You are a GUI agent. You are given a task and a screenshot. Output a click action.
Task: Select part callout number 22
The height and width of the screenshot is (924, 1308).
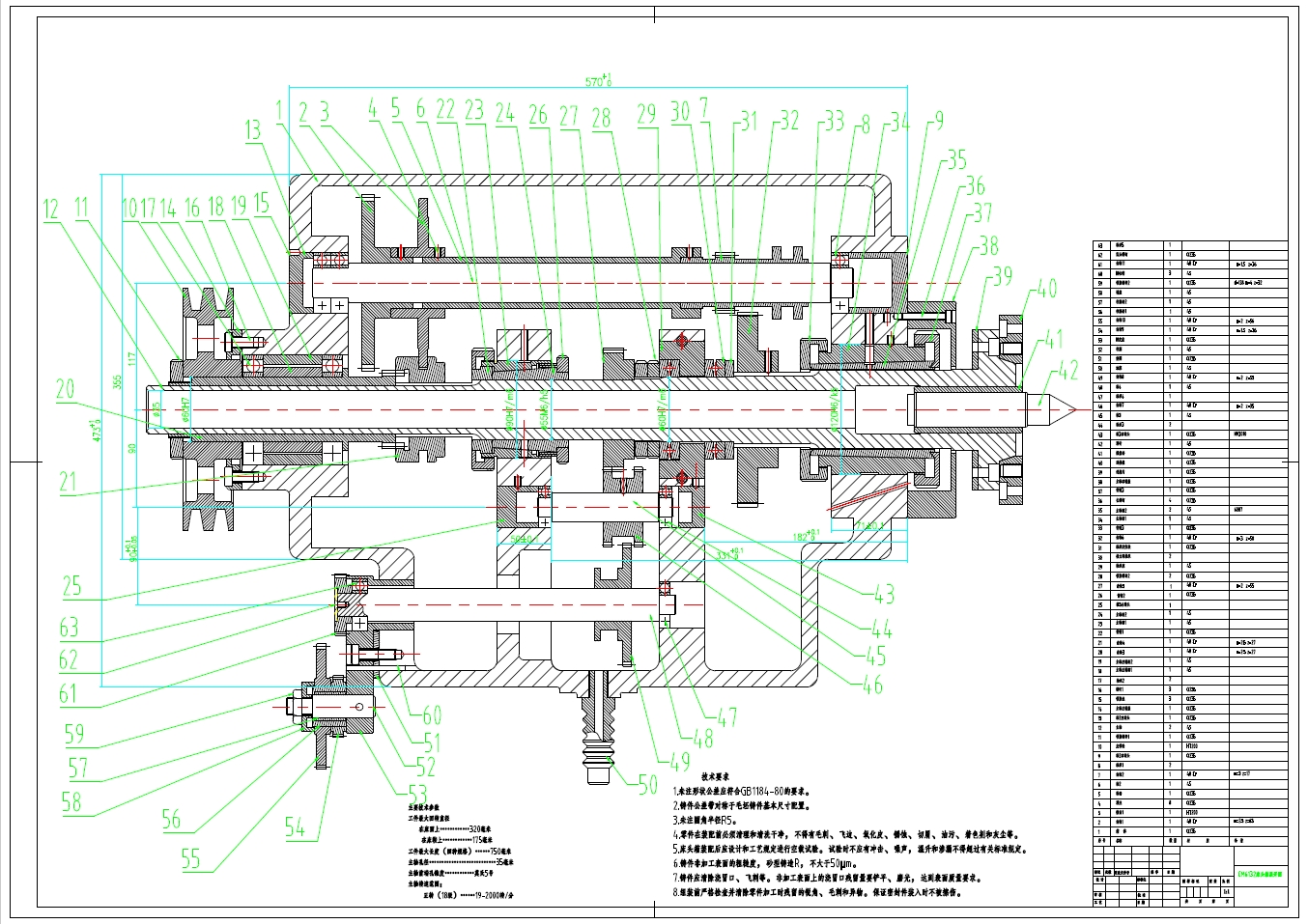(445, 109)
